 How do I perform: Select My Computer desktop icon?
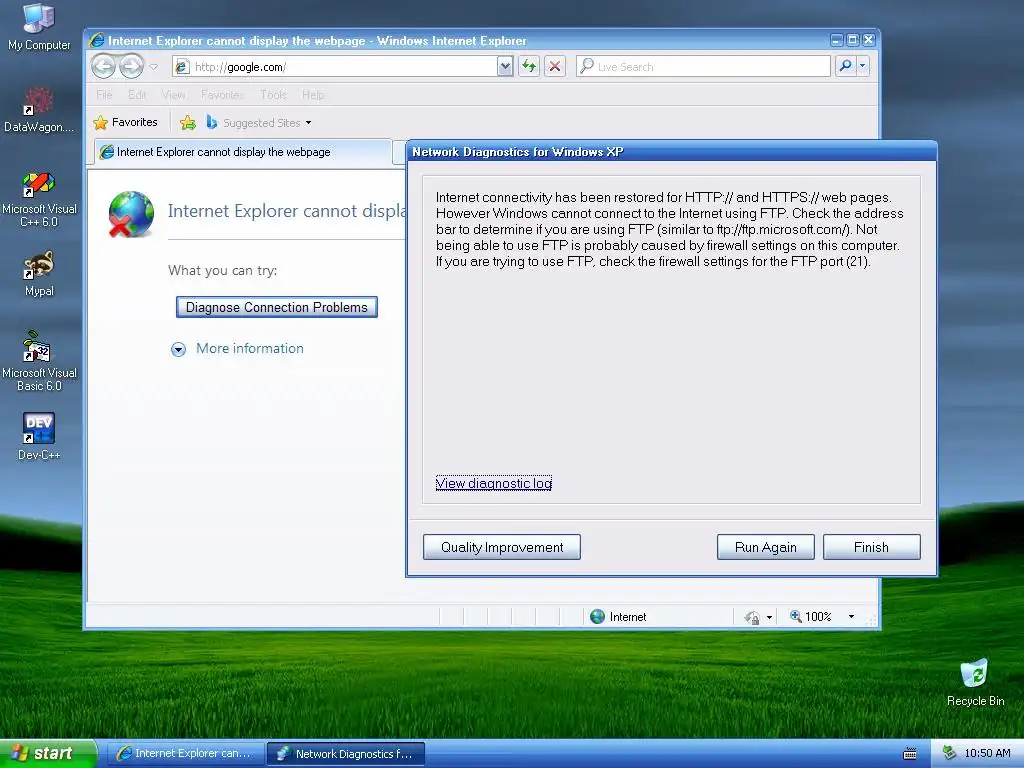point(39,27)
